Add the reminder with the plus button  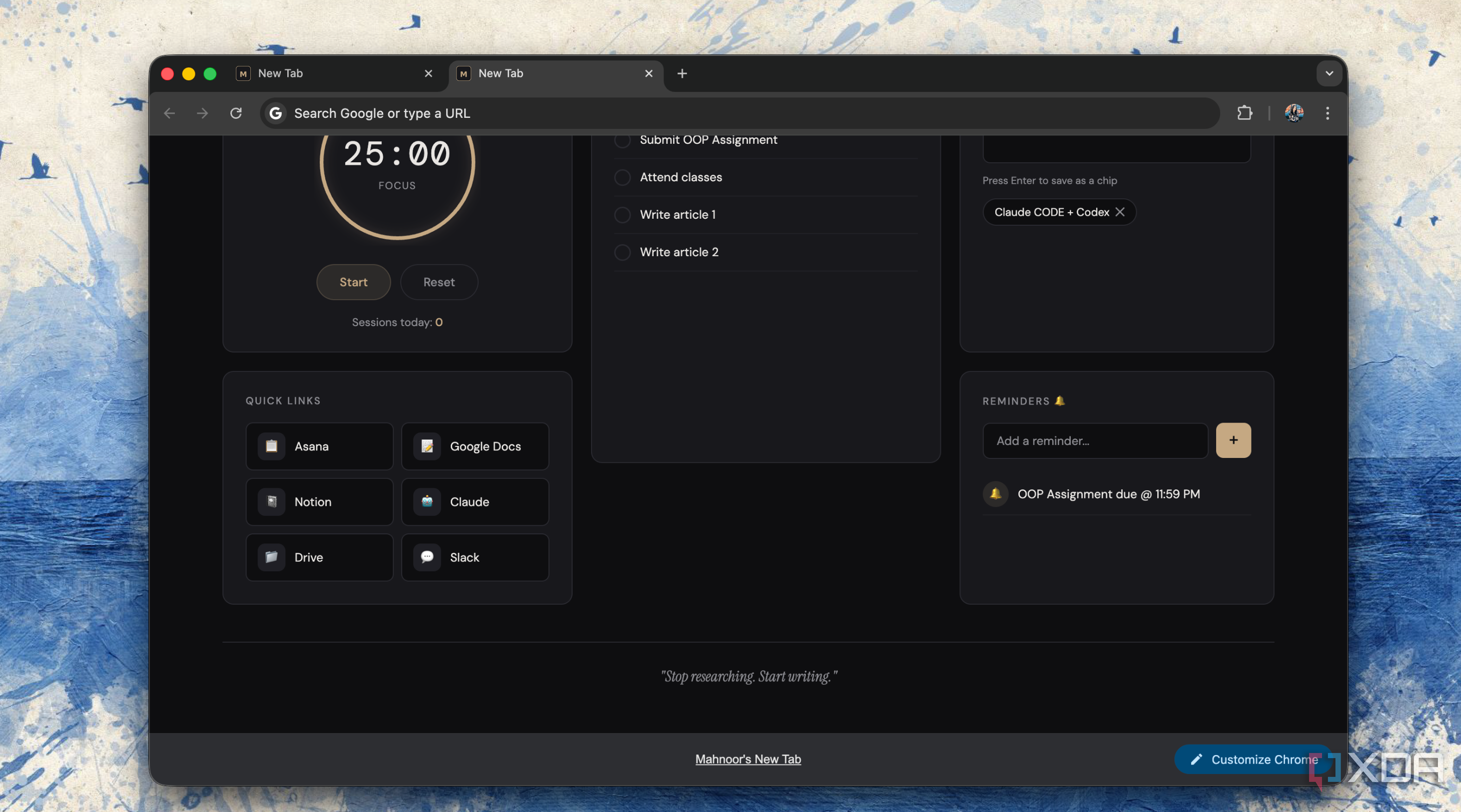1233,440
